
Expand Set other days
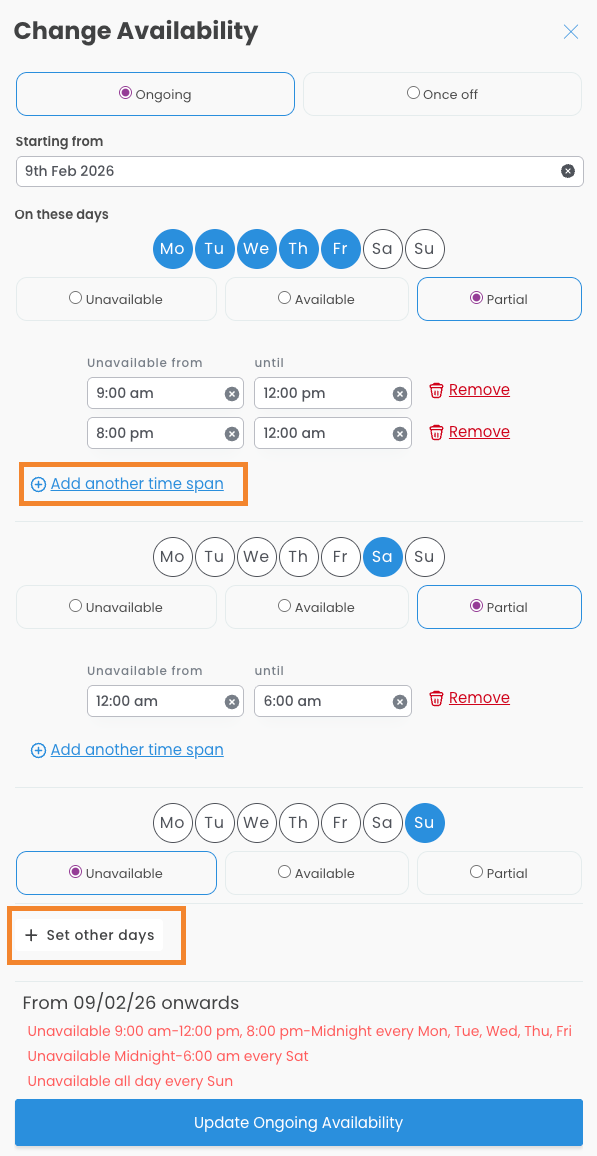click(x=90, y=936)
